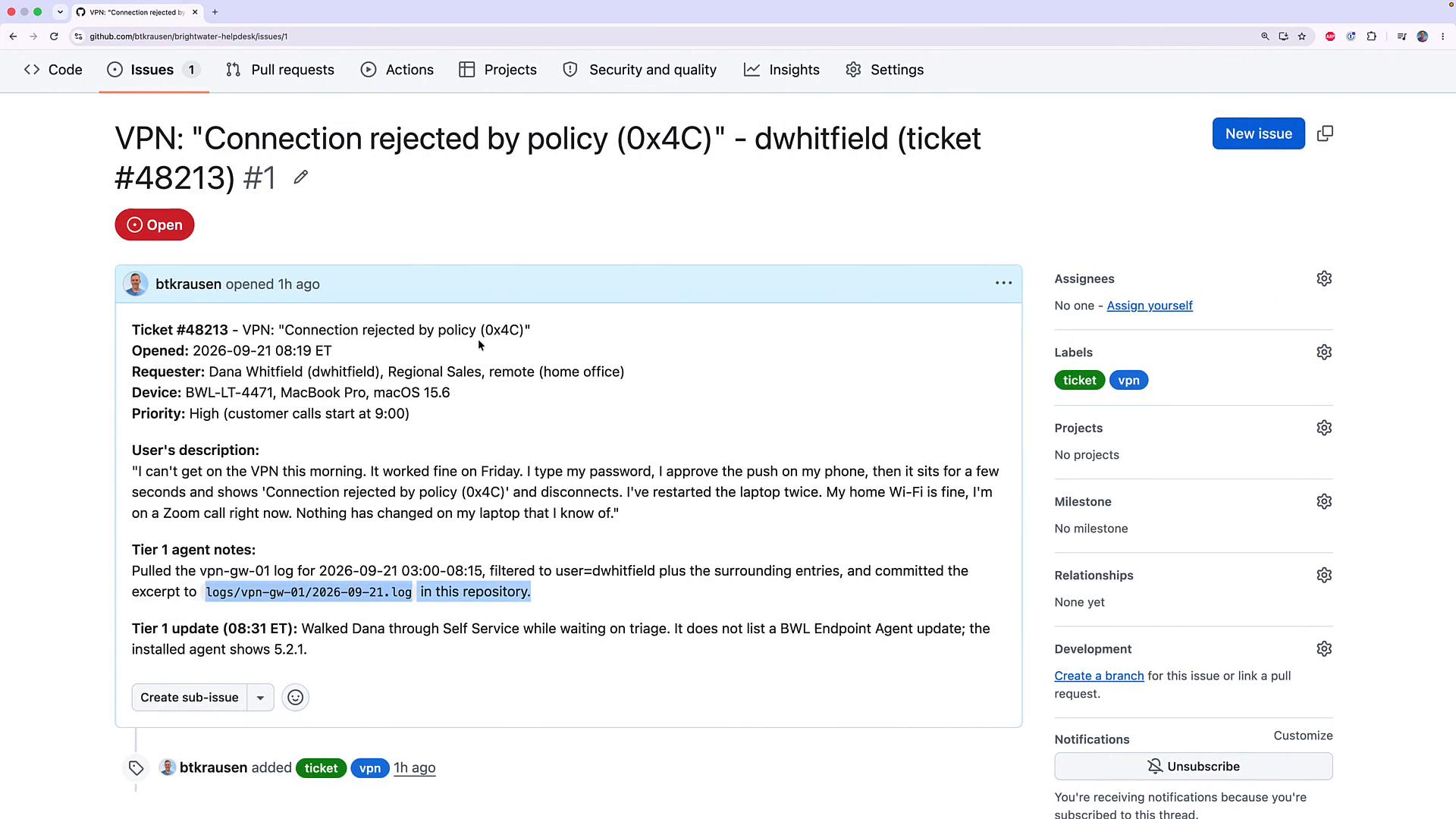Click btkrausen username in comment header
This screenshot has width=1456, height=819.
(188, 284)
